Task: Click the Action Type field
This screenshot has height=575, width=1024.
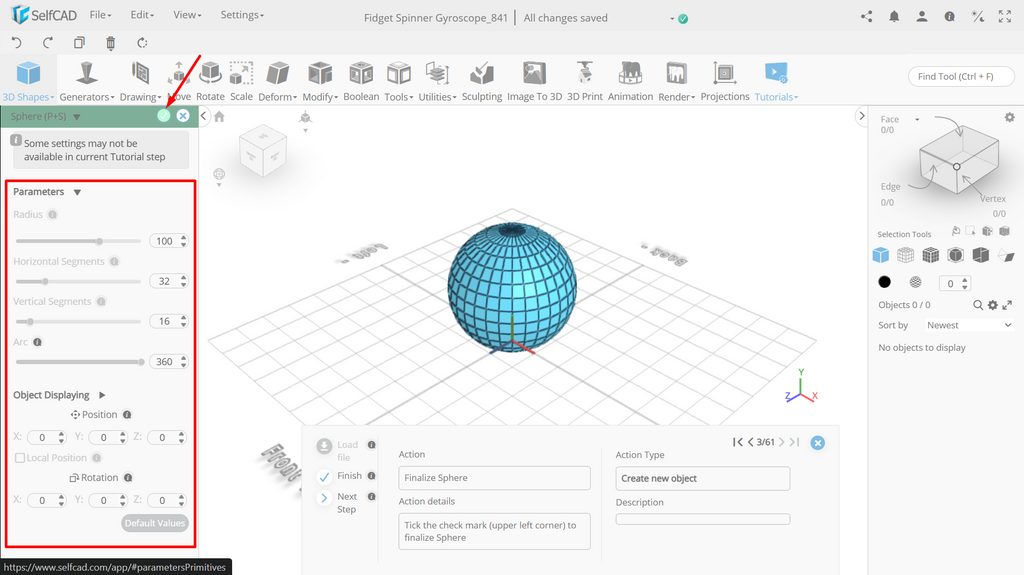Action: pos(703,478)
